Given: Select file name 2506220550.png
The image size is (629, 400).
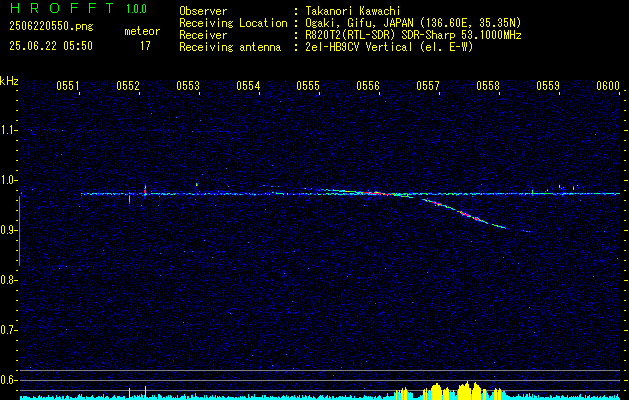Looking at the screenshot, I should click(x=51, y=26).
